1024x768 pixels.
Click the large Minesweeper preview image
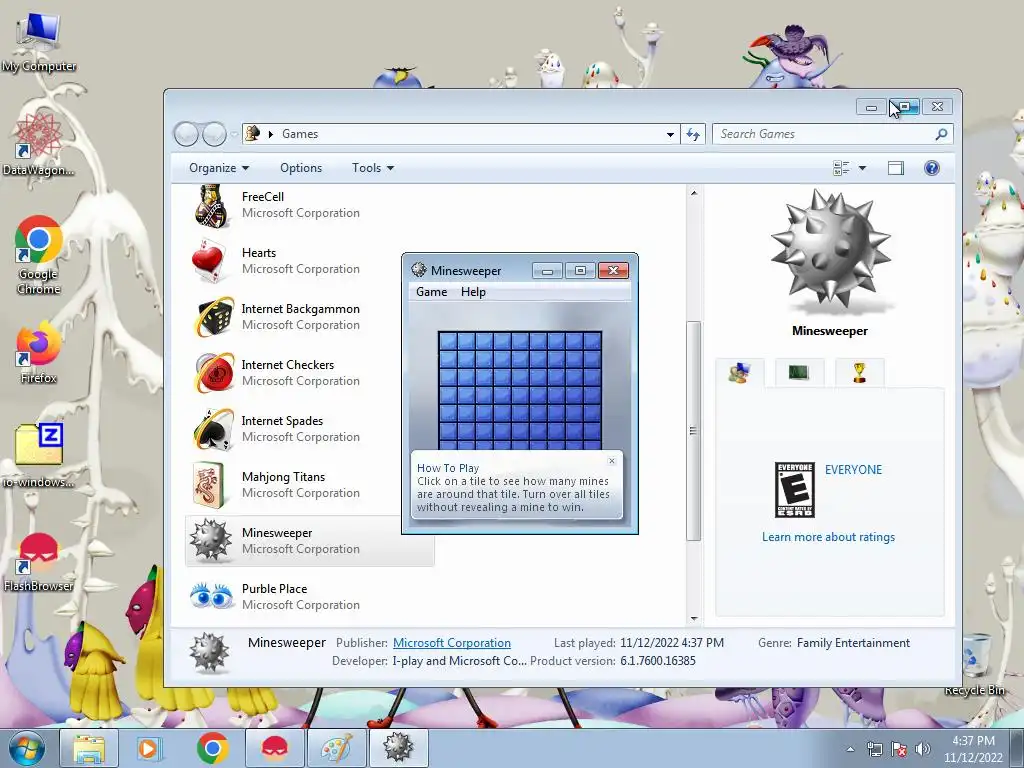(x=829, y=252)
